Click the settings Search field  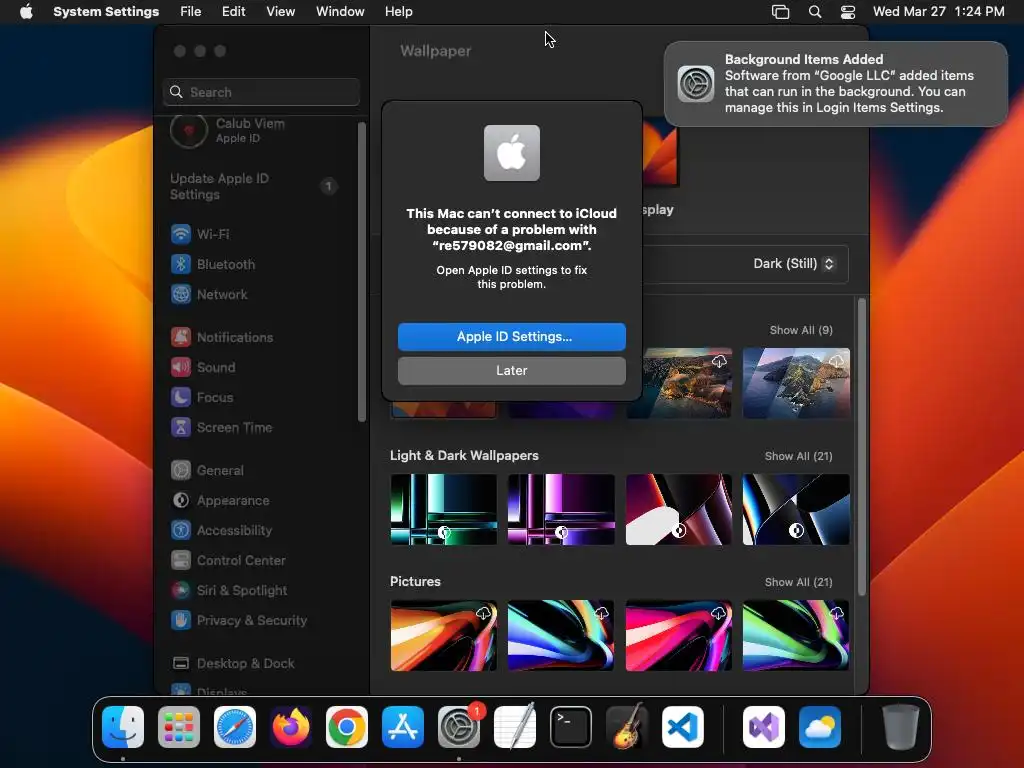[261, 92]
